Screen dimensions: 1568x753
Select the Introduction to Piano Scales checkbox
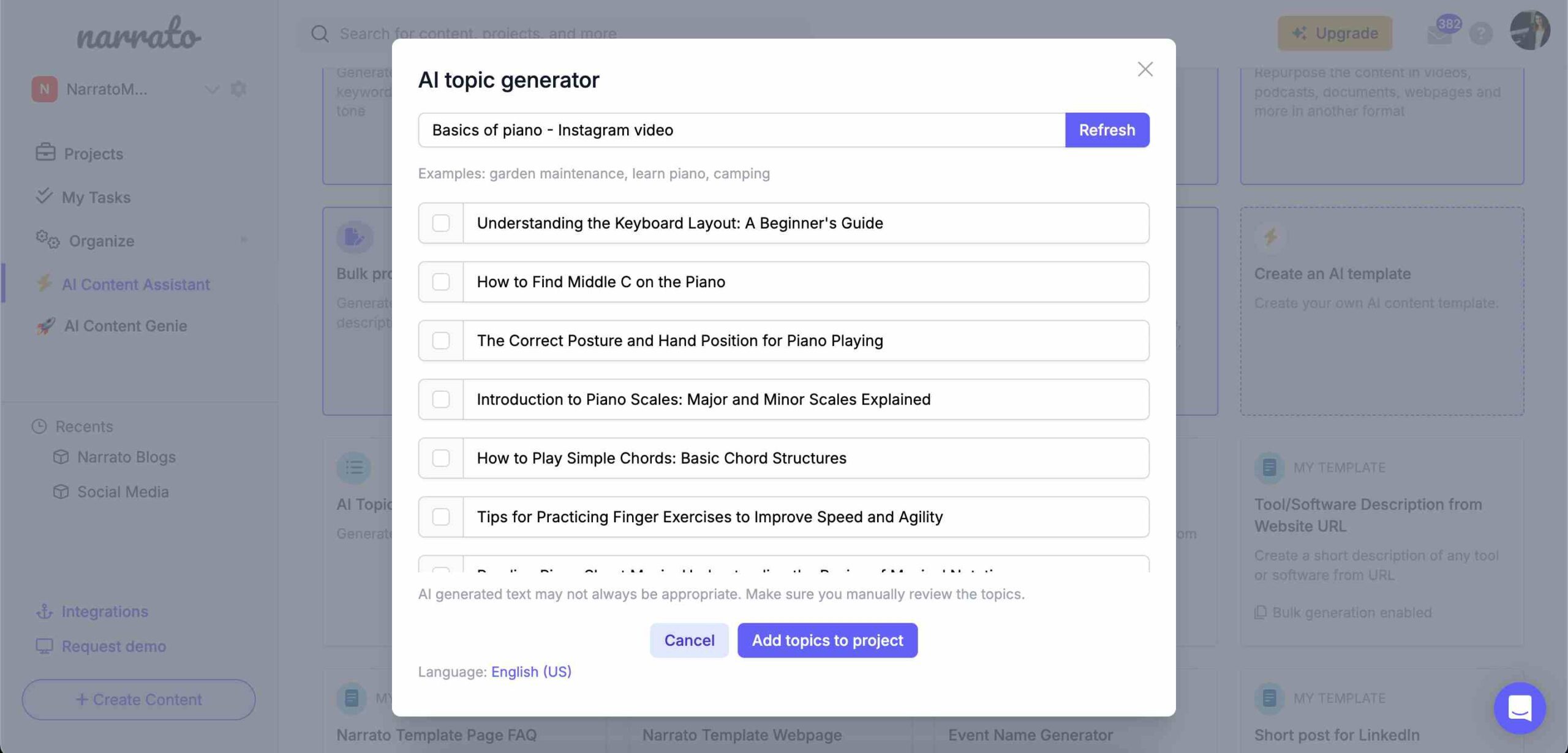tap(440, 398)
